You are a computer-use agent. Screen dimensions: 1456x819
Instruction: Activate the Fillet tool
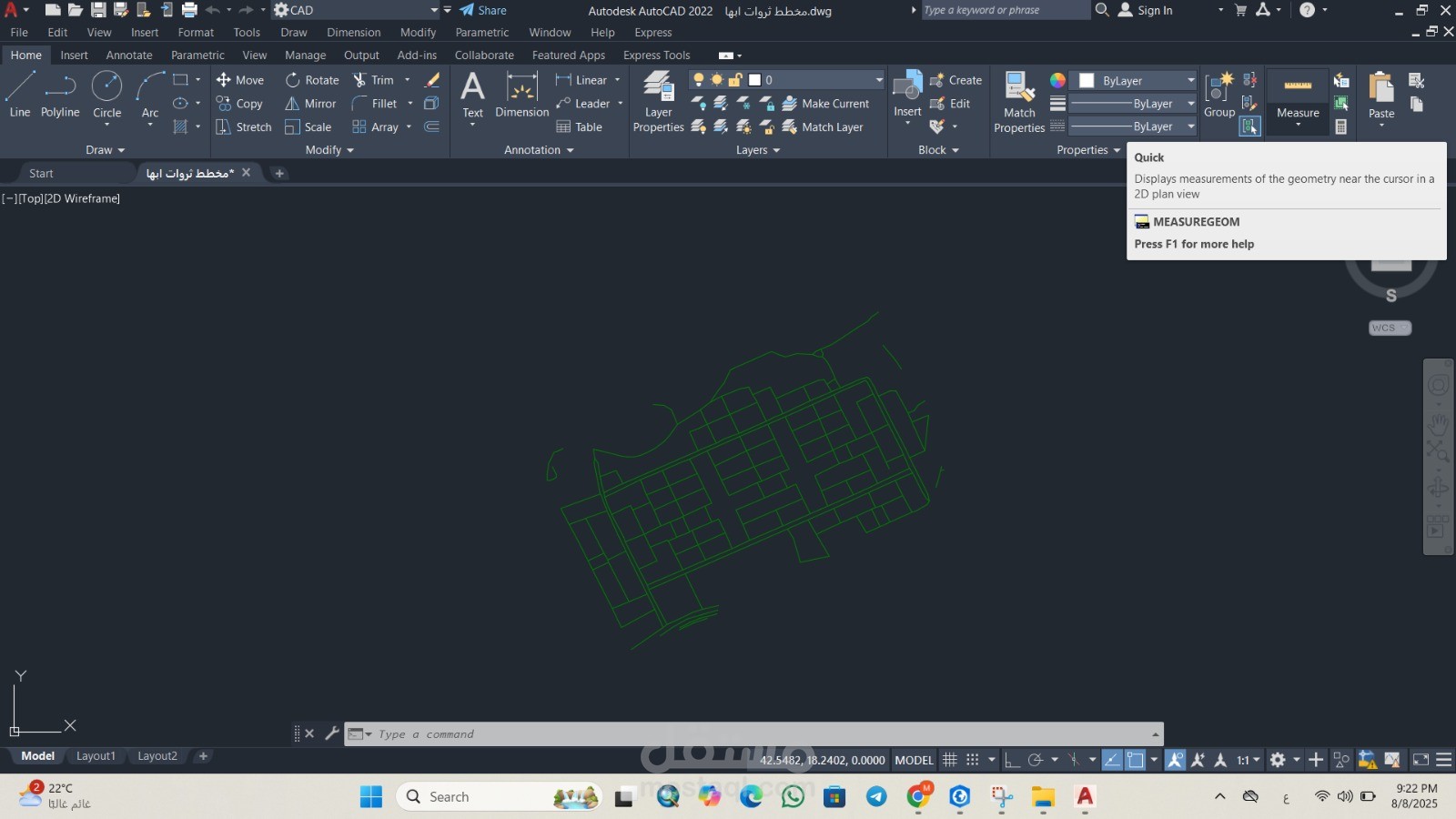pyautogui.click(x=375, y=104)
